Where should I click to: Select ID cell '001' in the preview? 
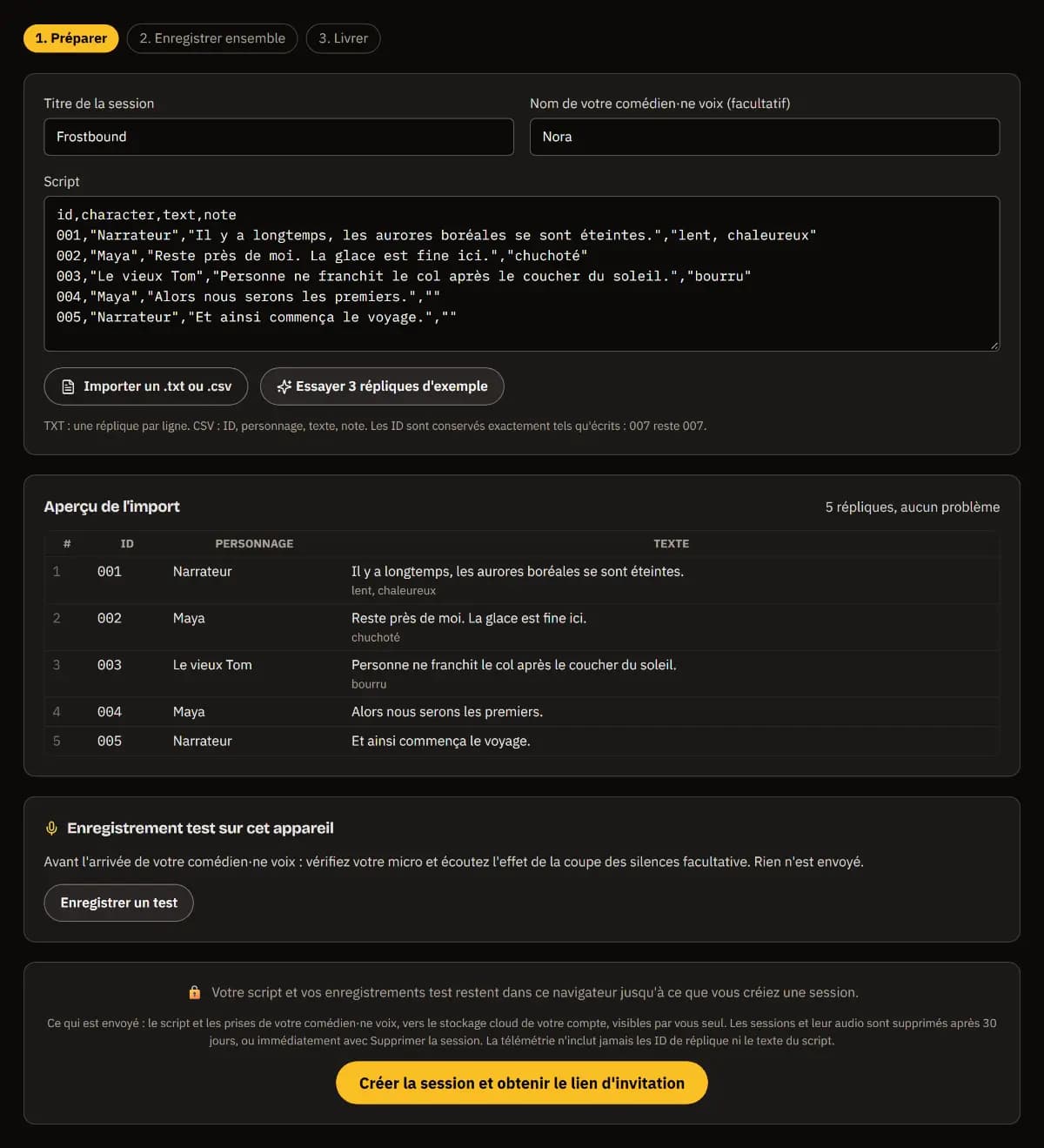click(x=110, y=572)
